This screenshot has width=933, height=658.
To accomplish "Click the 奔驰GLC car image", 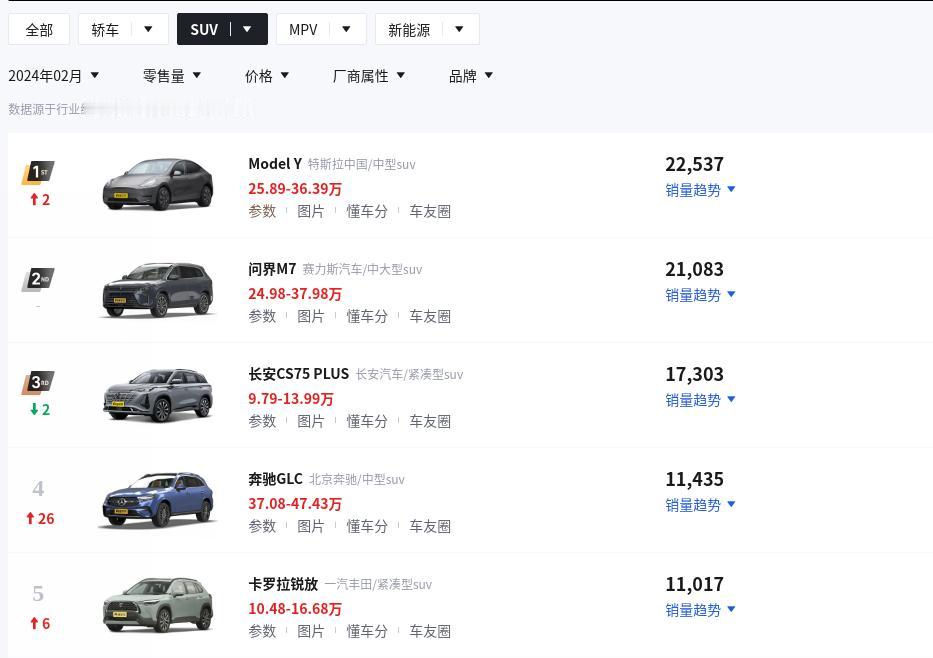I will coord(158,500).
